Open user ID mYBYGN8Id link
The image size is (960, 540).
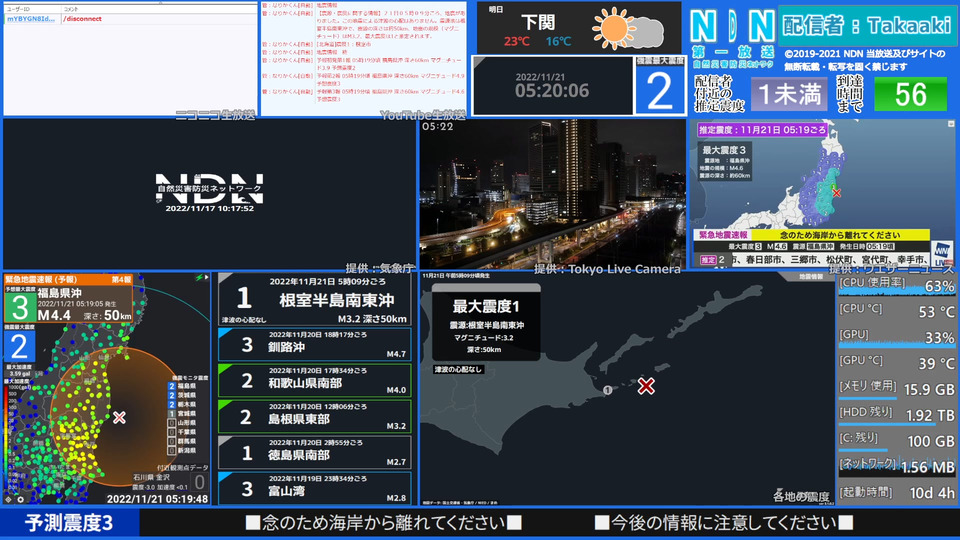(x=31, y=19)
